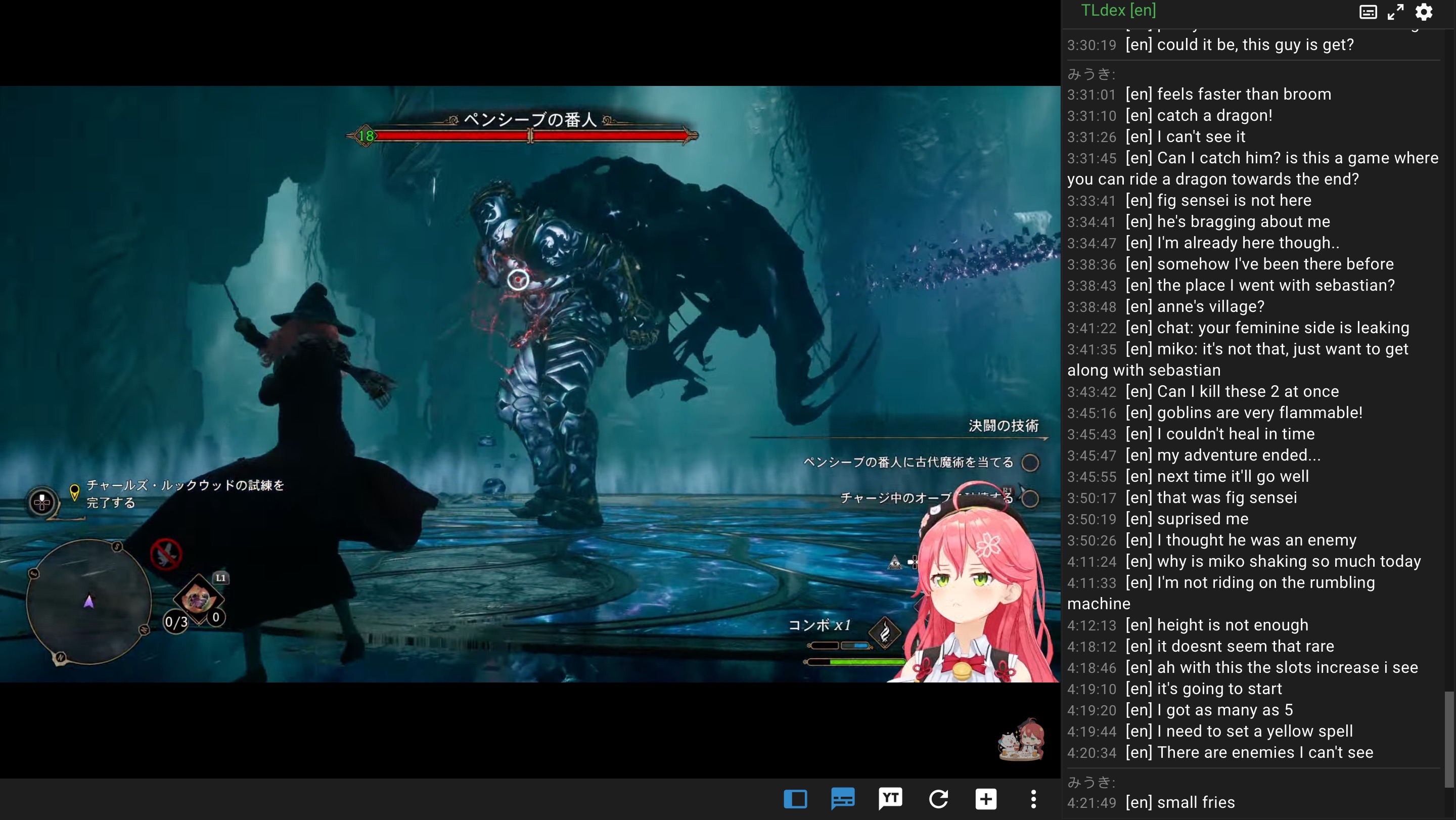Click the yellow quest marker pin icon
Viewport: 1456px width, 820px height.
point(74,492)
